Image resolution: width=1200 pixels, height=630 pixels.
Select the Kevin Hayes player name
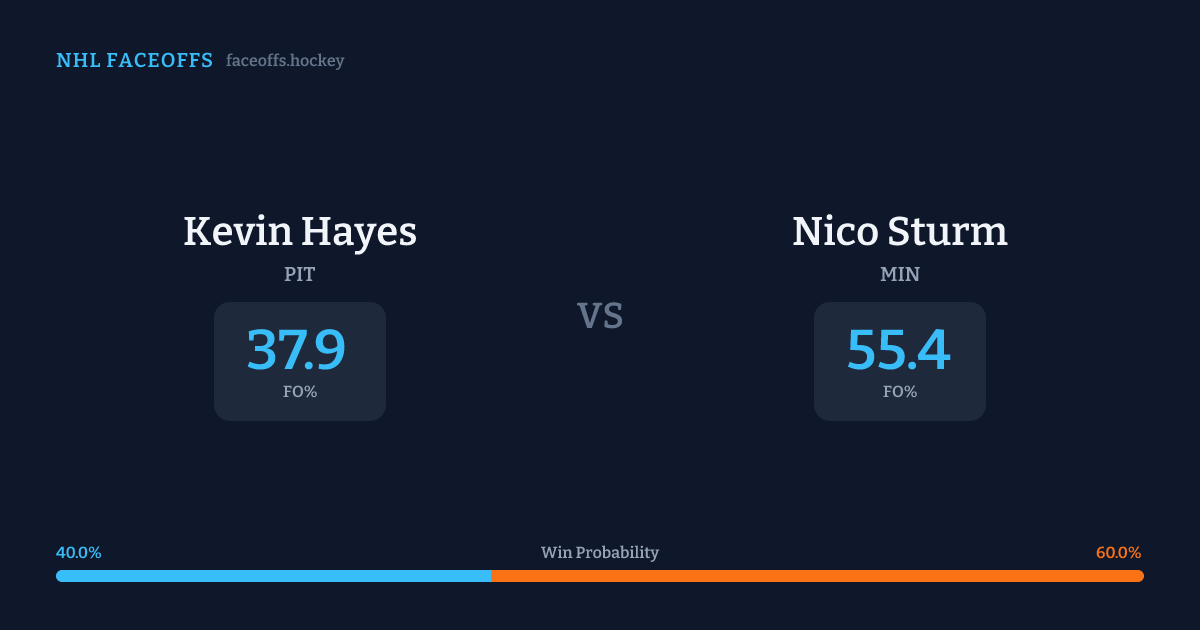pos(300,232)
